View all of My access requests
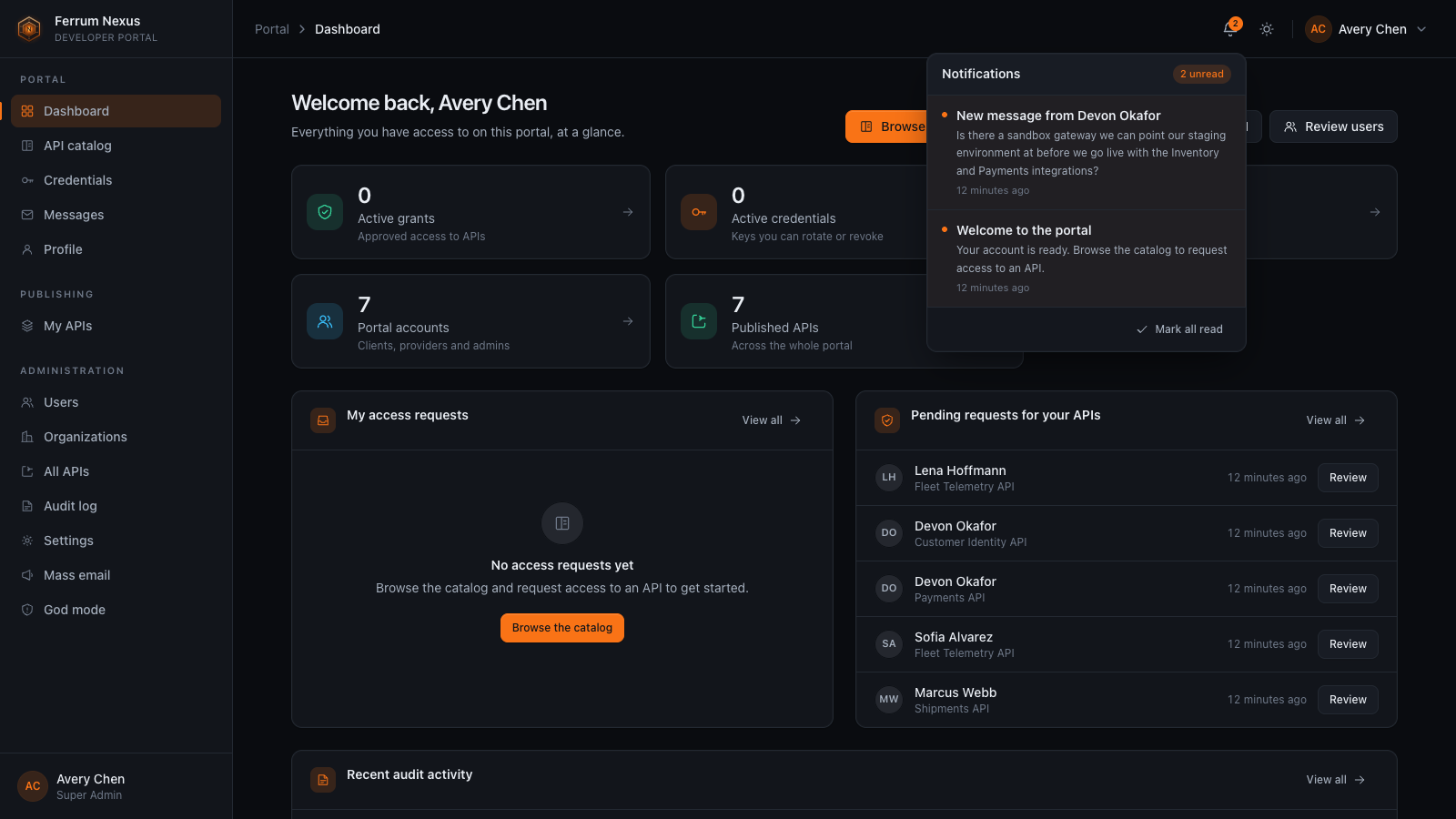The image size is (1456, 819). 772,420
